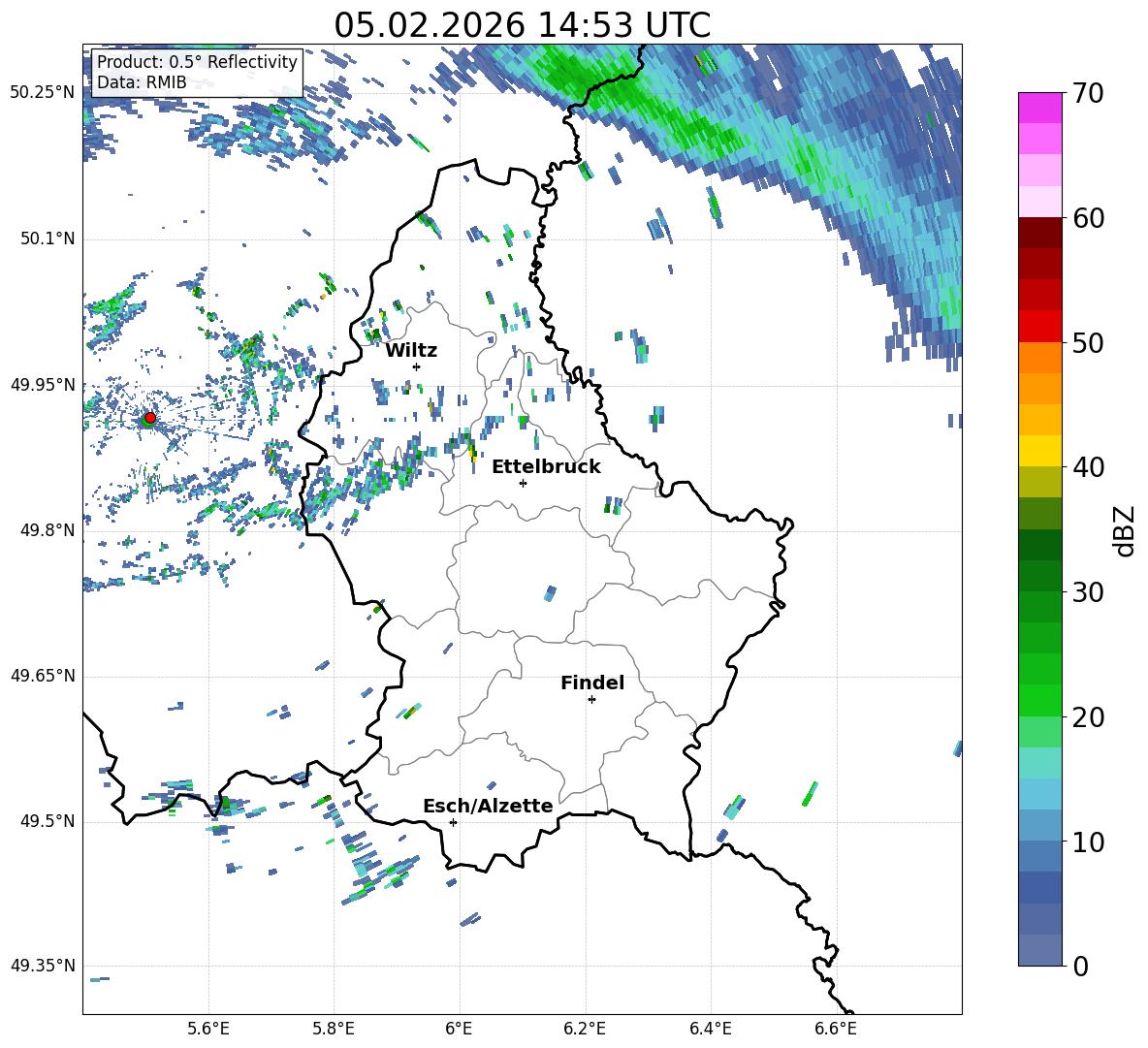Click the Data: RMIB text
The image size is (1148, 1048).
pos(142,82)
